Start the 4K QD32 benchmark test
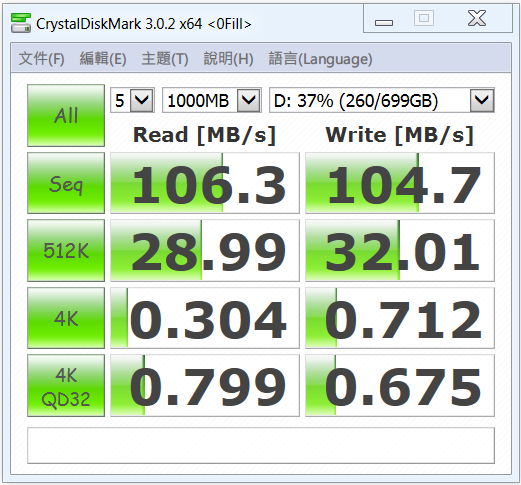This screenshot has width=521, height=485. coord(66,386)
